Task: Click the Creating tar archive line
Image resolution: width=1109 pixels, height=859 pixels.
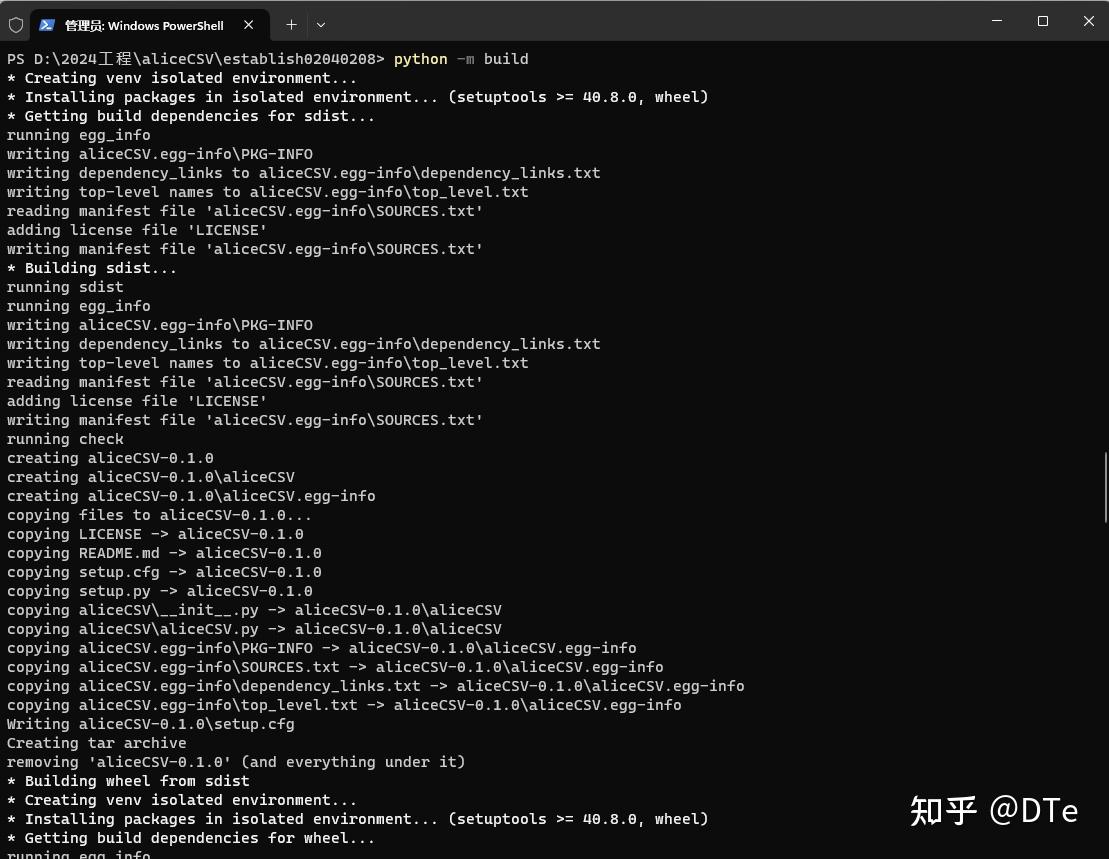Action: coord(96,743)
